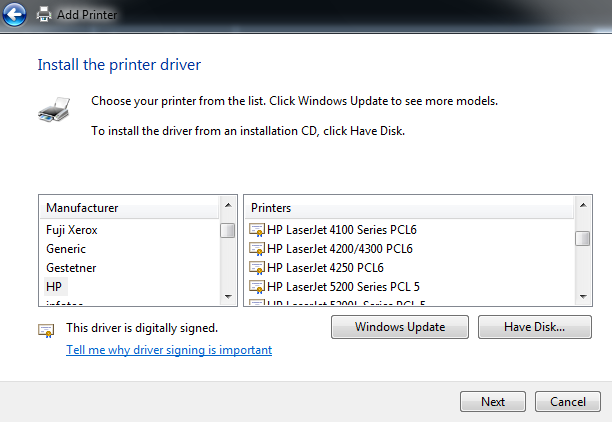Viewport: 612px width, 422px height.
Task: Open the Have Disk dialog
Action: pos(535,327)
